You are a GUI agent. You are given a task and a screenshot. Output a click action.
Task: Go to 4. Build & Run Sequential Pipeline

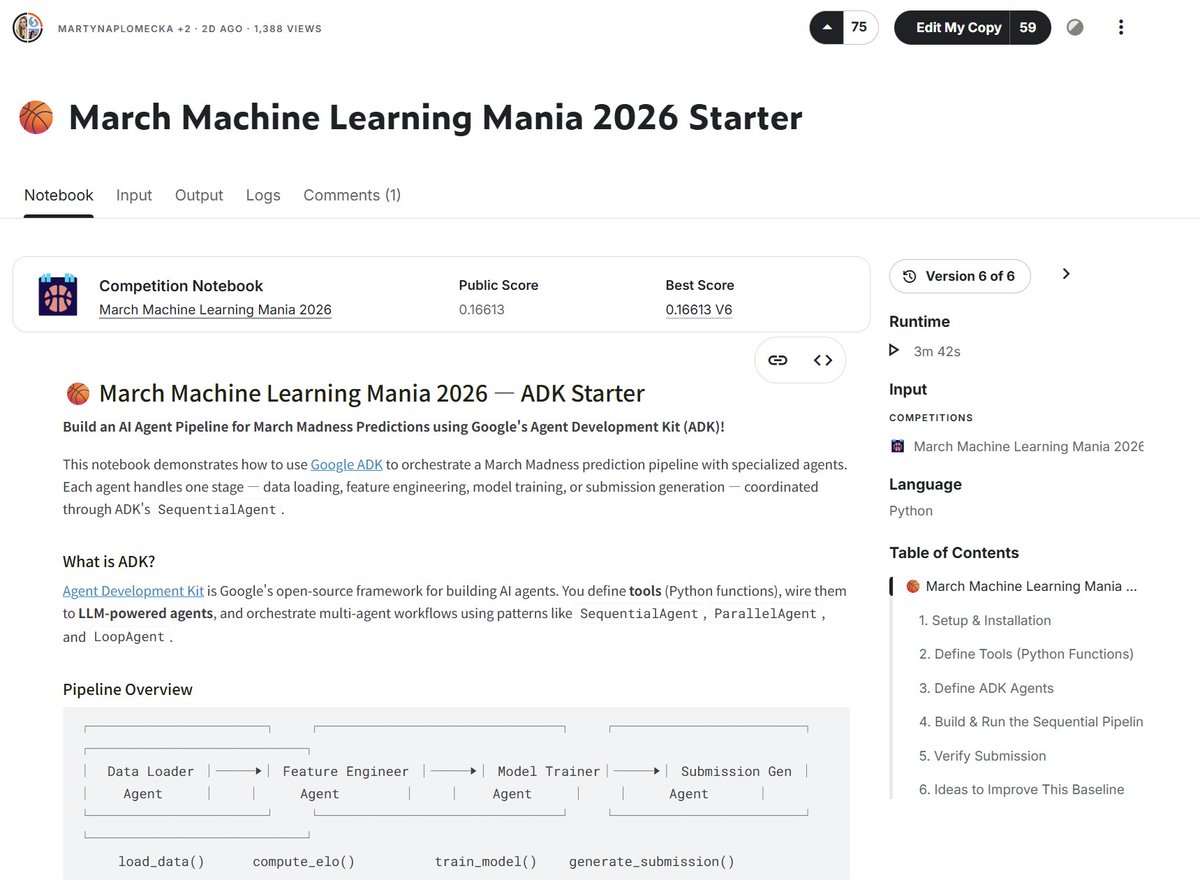click(x=1031, y=722)
